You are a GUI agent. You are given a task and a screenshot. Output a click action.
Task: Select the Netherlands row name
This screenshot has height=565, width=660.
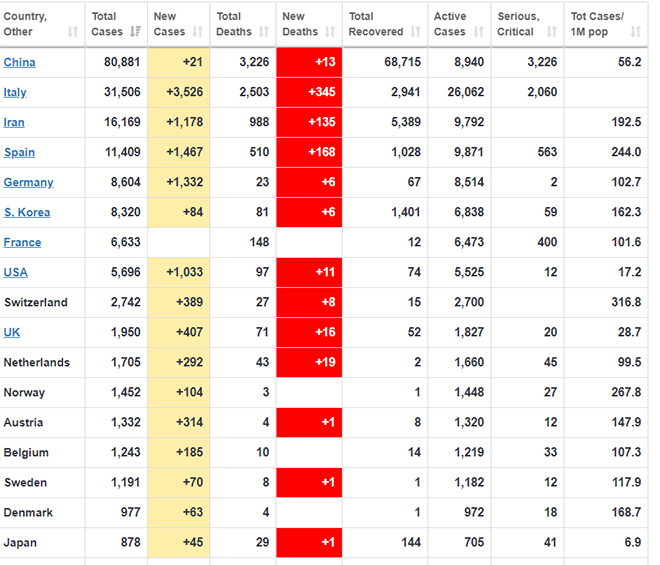click(x=37, y=362)
